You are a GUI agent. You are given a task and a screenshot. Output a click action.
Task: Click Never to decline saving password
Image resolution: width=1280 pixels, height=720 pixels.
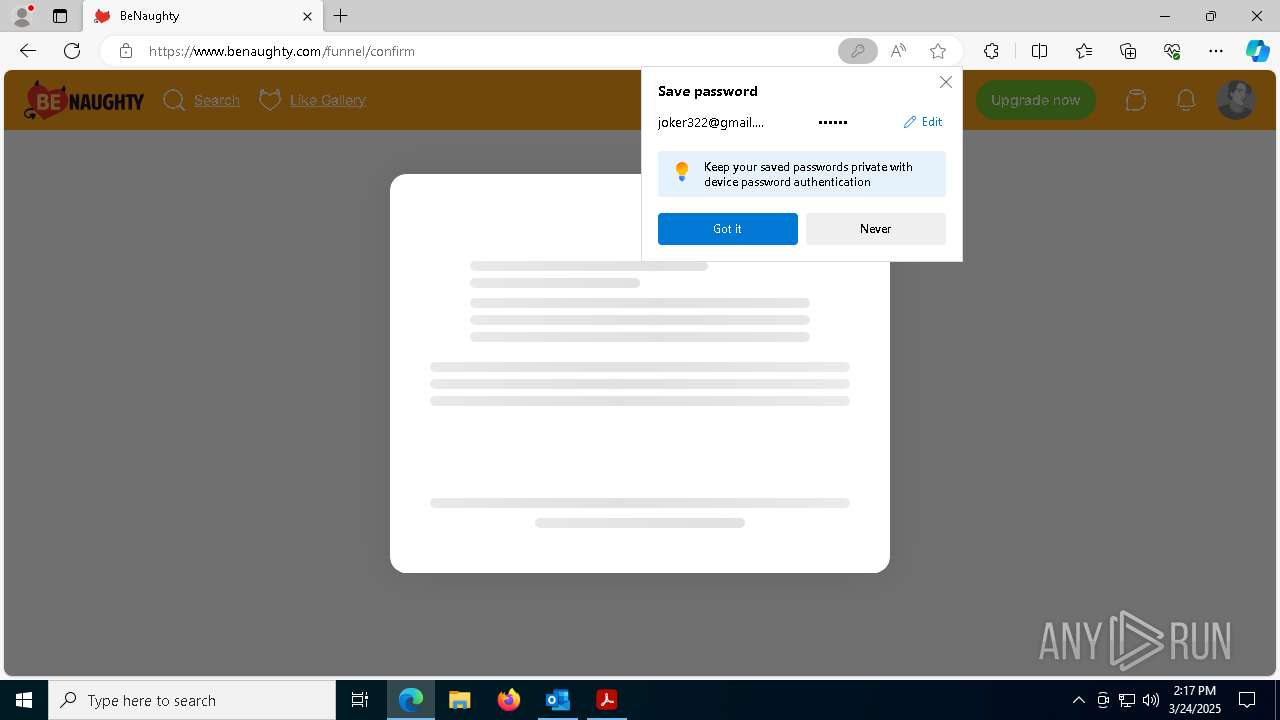click(x=876, y=229)
